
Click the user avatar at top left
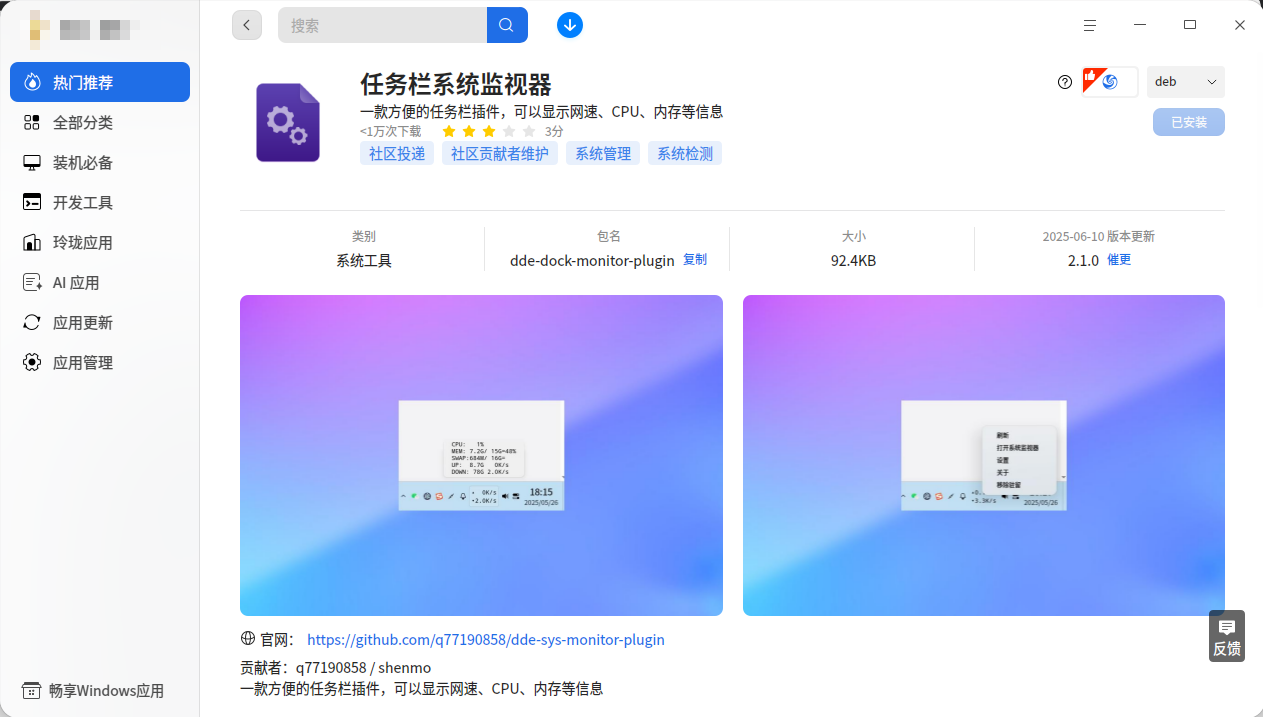click(x=38, y=30)
